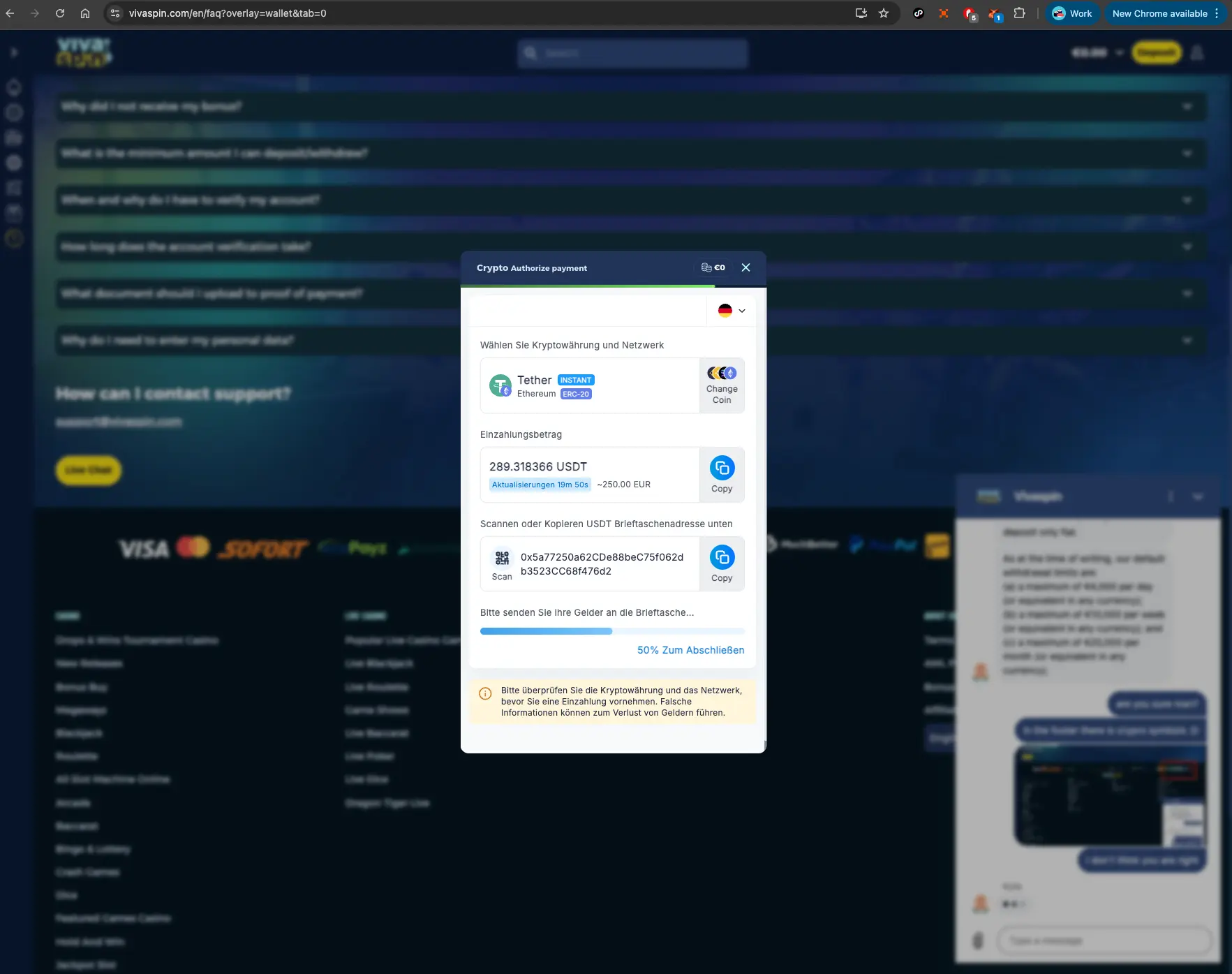The height and width of the screenshot is (974, 1232).
Task: Click the browser forward arrow
Action: click(35, 13)
